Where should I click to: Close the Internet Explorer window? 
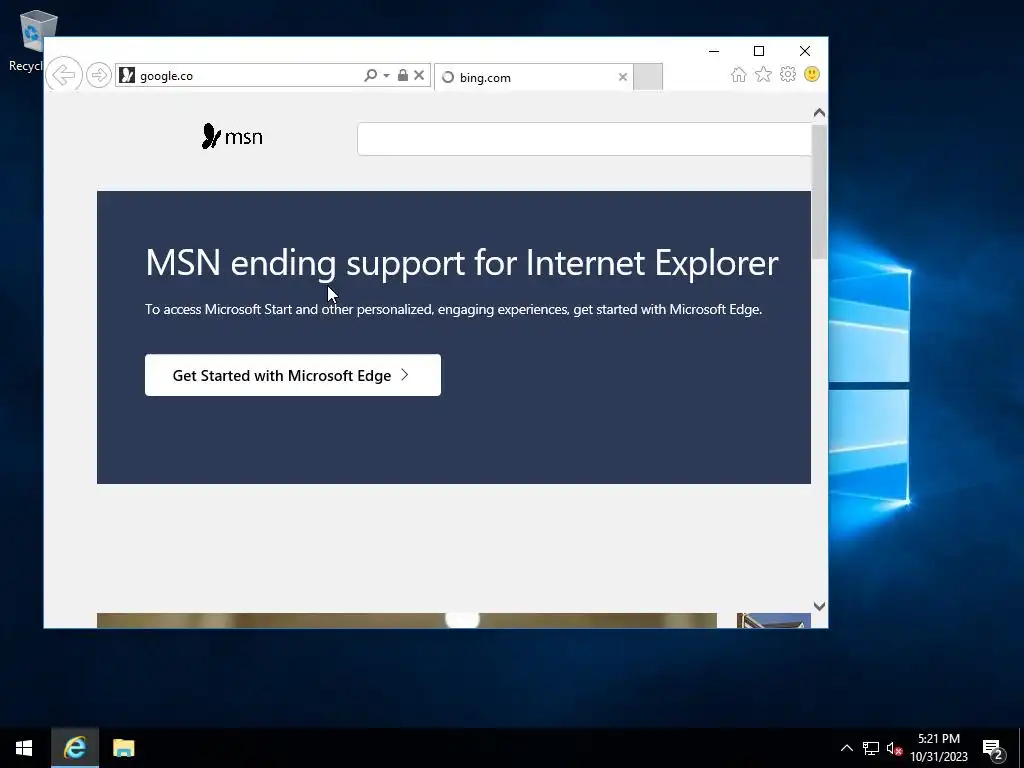coord(805,51)
